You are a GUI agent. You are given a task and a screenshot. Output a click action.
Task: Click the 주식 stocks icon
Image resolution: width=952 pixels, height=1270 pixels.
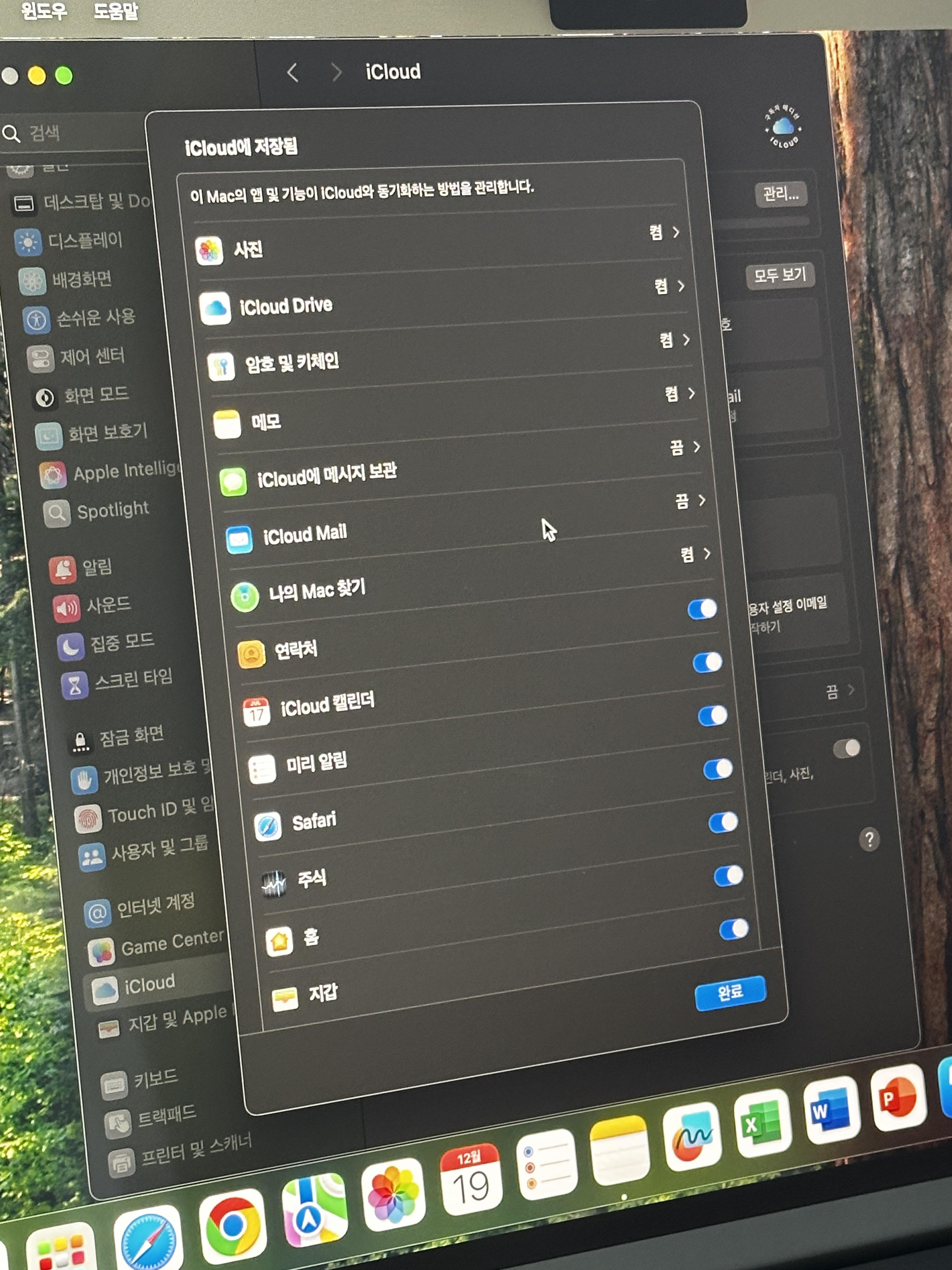pyautogui.click(x=274, y=884)
